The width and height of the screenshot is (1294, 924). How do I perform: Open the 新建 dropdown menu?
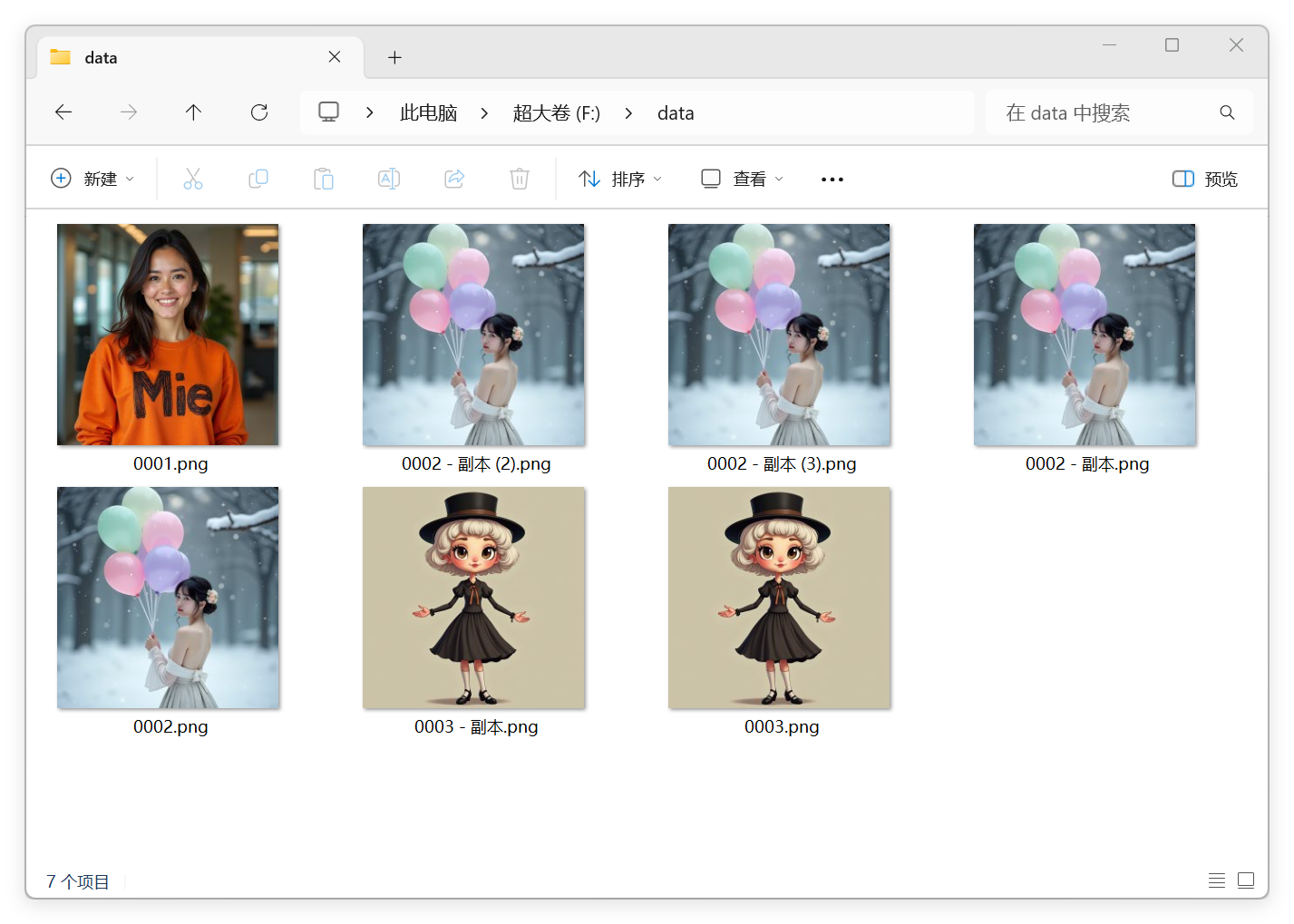(x=92, y=179)
